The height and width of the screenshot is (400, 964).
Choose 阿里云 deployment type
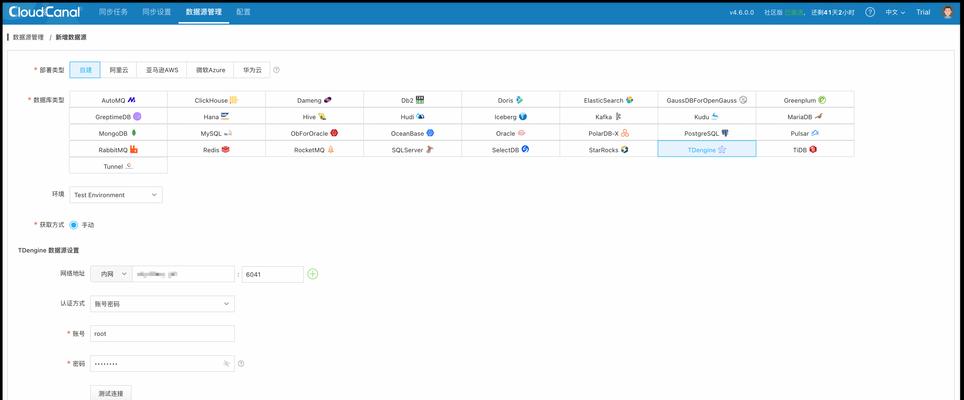coord(119,70)
